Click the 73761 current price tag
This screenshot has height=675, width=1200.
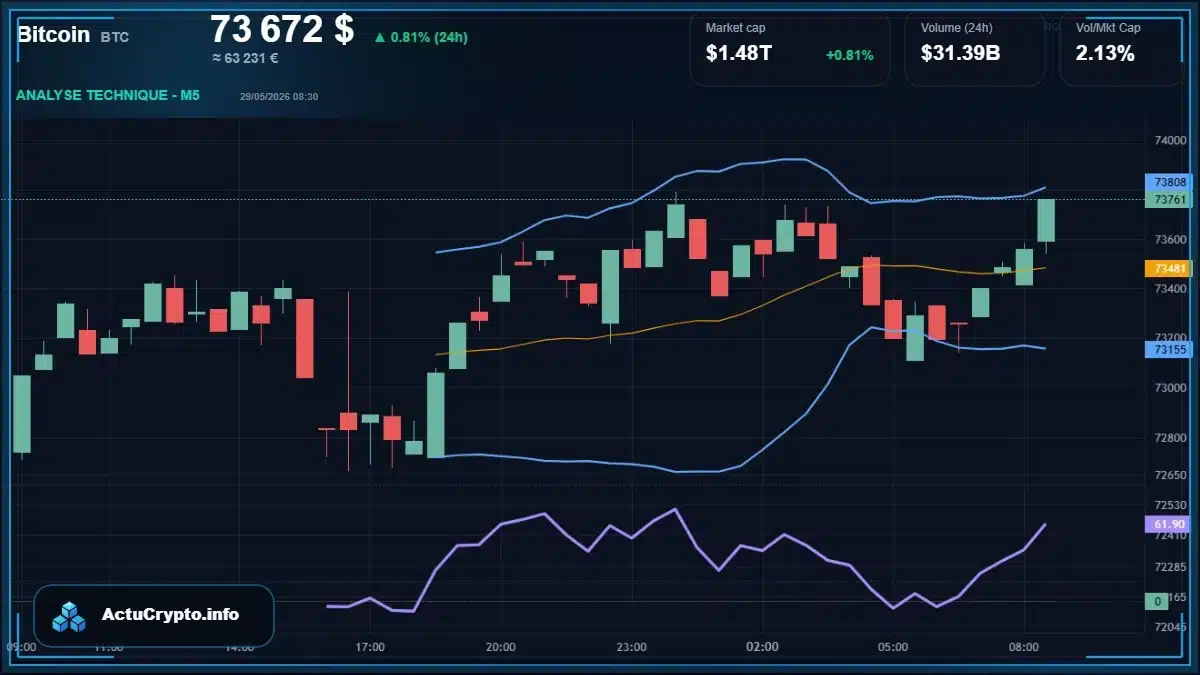pyautogui.click(x=1169, y=199)
